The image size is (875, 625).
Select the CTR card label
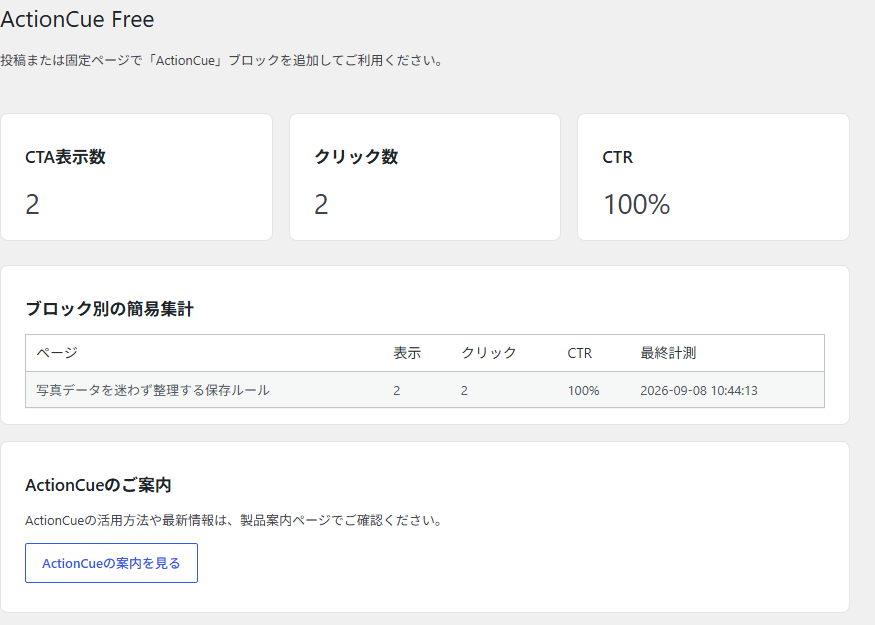point(618,157)
